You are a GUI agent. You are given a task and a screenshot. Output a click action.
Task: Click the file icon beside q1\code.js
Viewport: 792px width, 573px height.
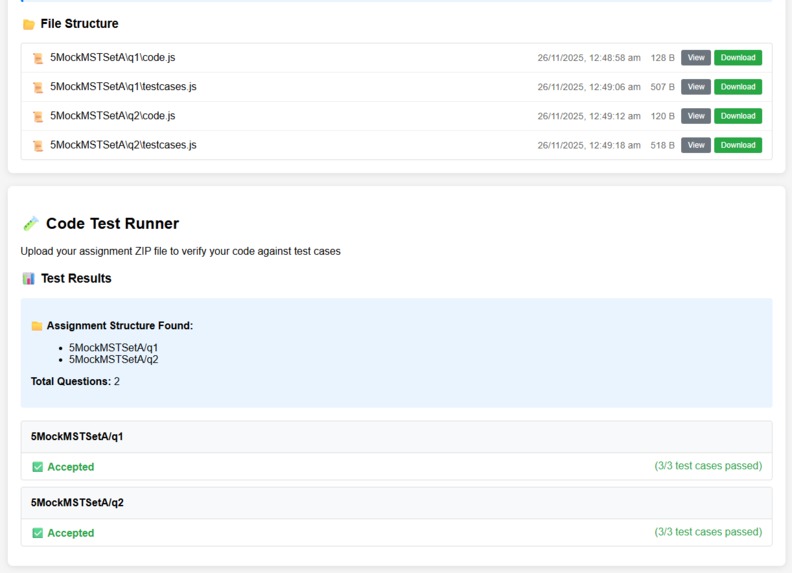coord(38,58)
